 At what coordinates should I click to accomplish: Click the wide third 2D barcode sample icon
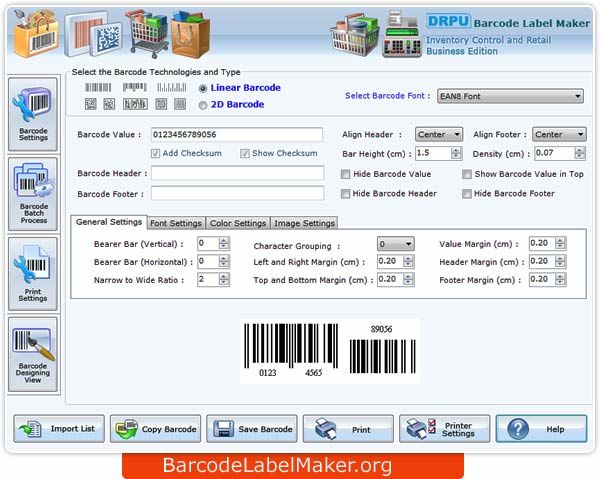[135, 104]
